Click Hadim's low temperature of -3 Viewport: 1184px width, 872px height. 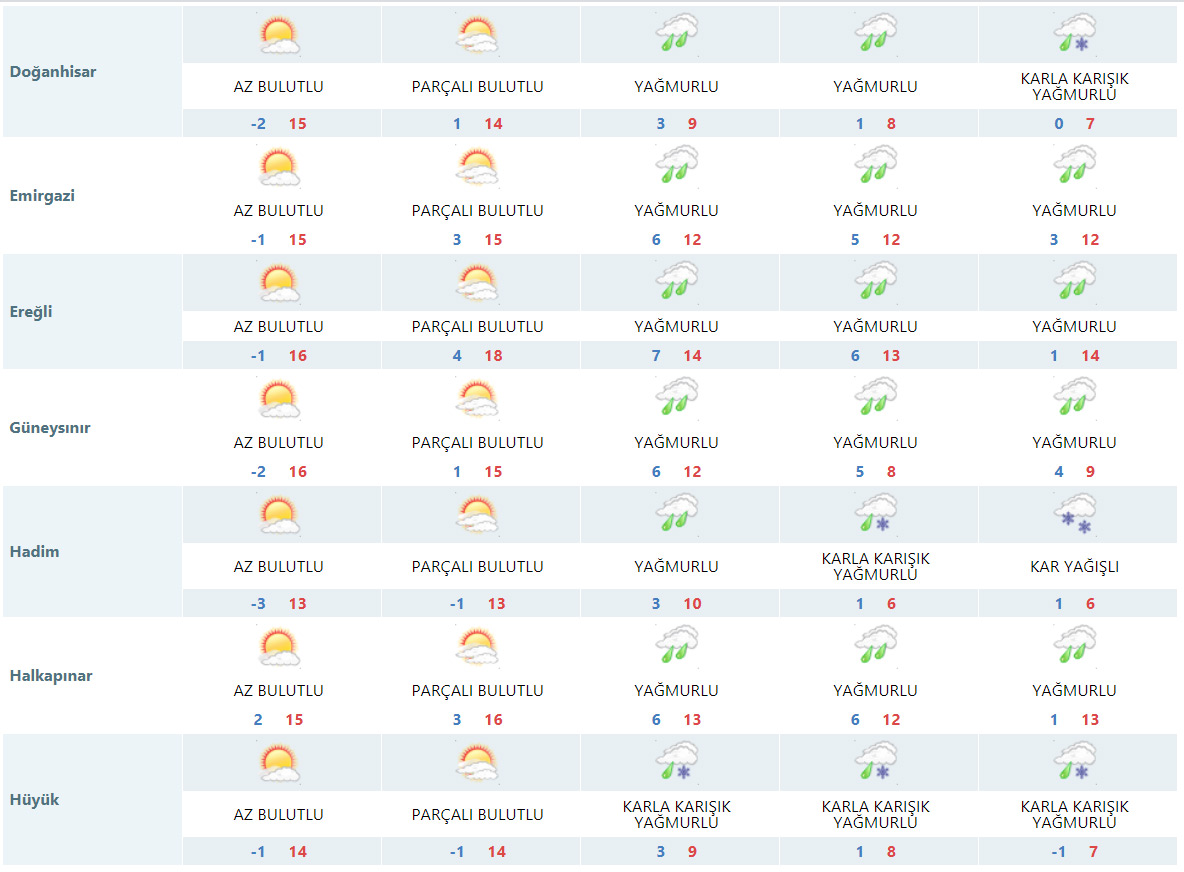[259, 604]
